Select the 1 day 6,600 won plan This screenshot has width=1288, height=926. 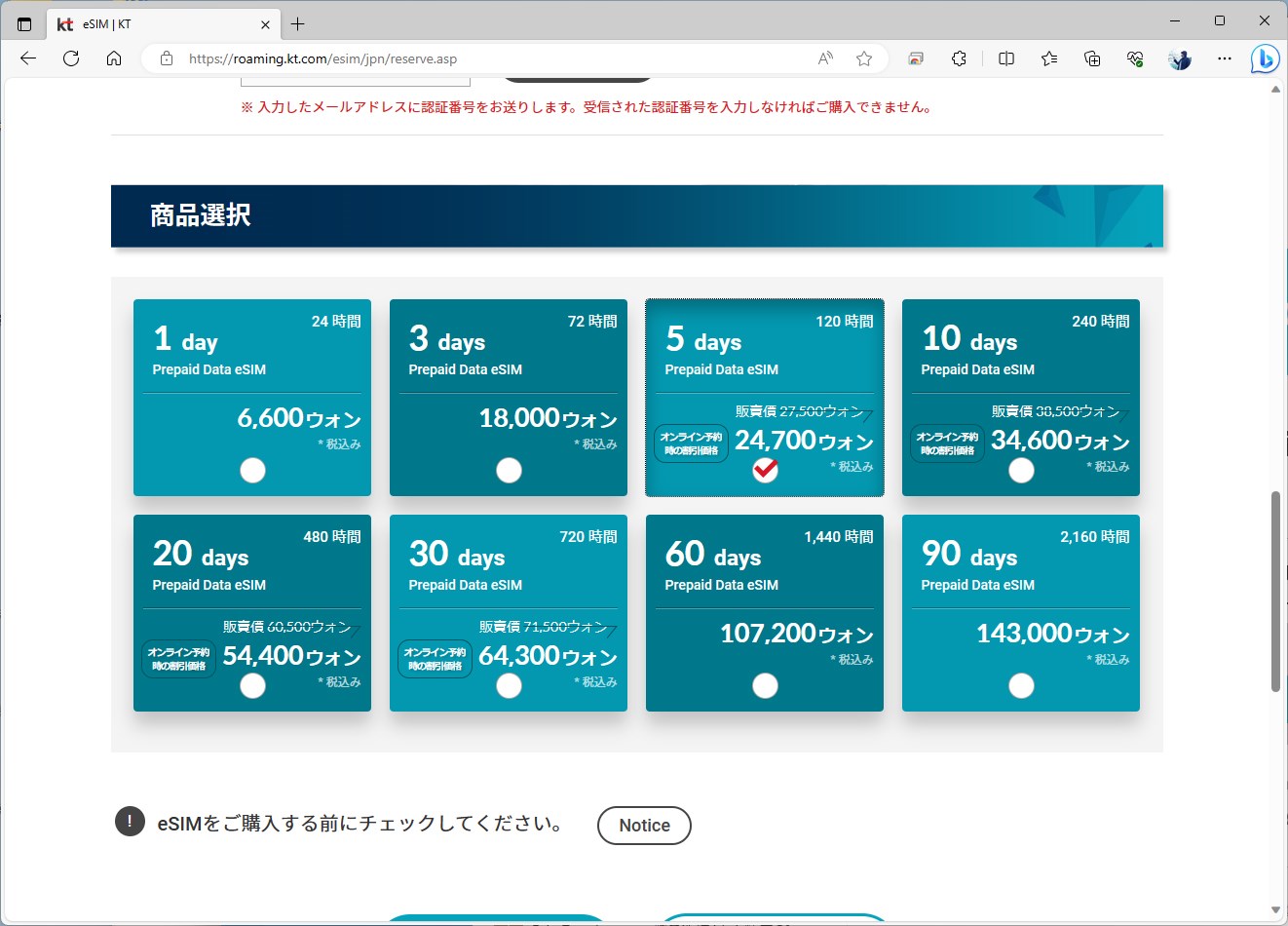point(252,470)
